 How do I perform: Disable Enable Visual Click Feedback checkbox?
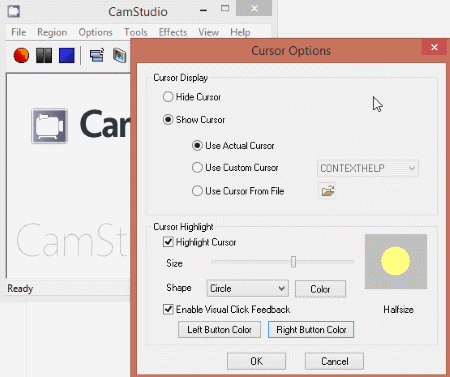click(x=168, y=309)
